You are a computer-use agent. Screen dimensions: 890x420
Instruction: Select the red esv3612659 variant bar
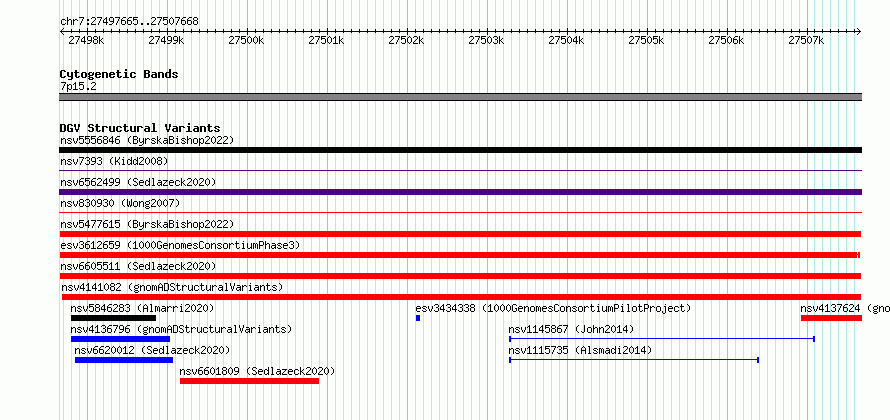coord(460,255)
